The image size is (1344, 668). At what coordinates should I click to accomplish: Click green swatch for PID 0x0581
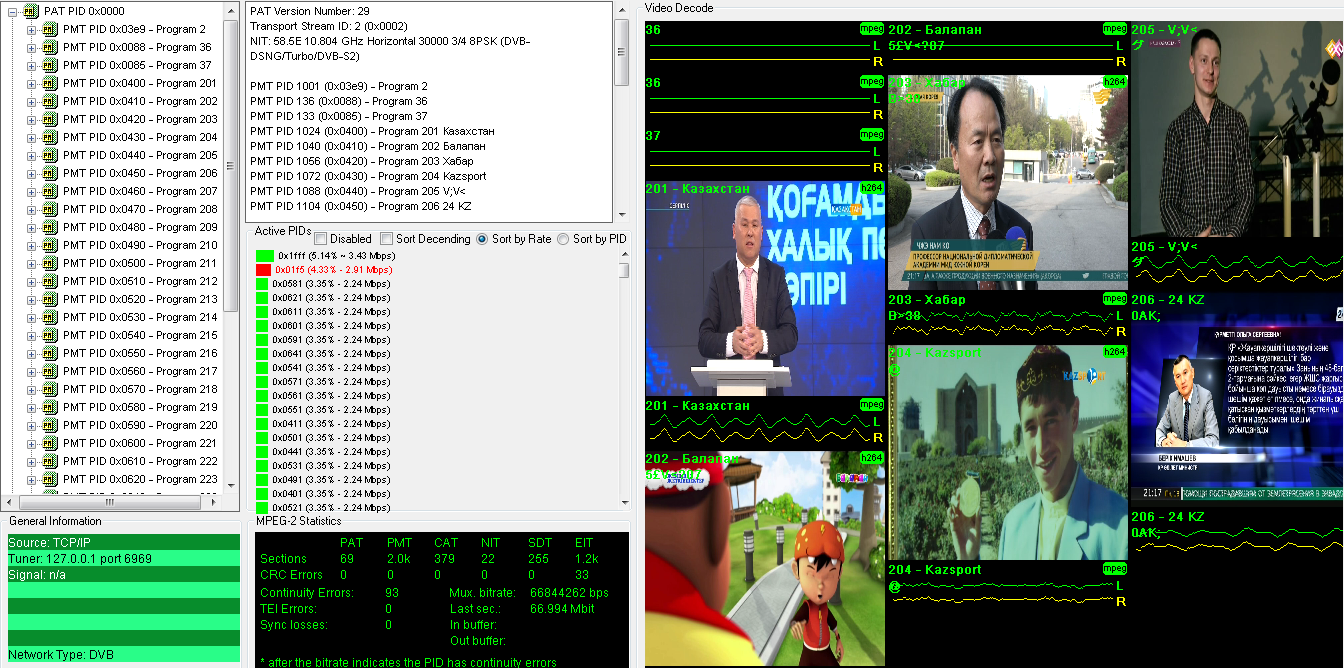pyautogui.click(x=264, y=284)
